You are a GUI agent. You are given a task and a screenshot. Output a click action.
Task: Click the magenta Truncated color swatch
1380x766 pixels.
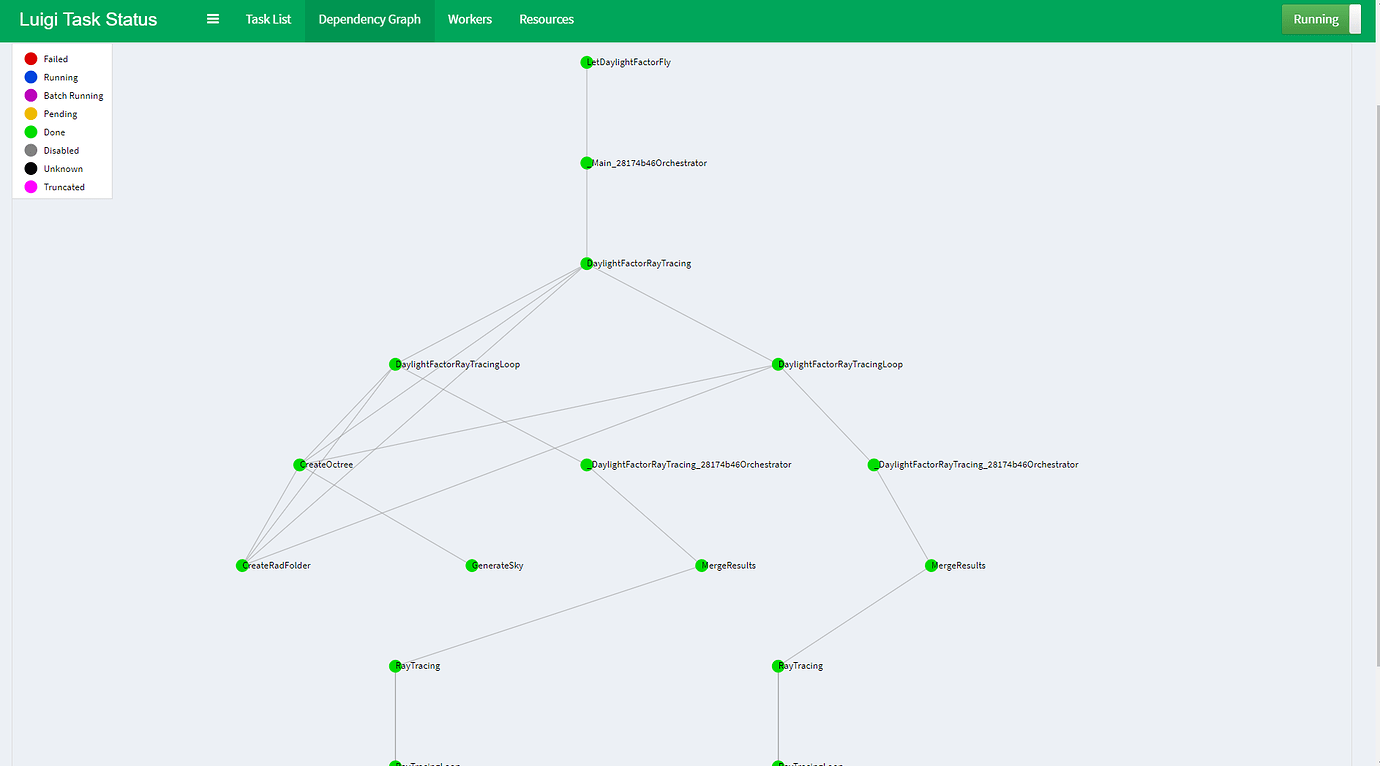(x=29, y=187)
